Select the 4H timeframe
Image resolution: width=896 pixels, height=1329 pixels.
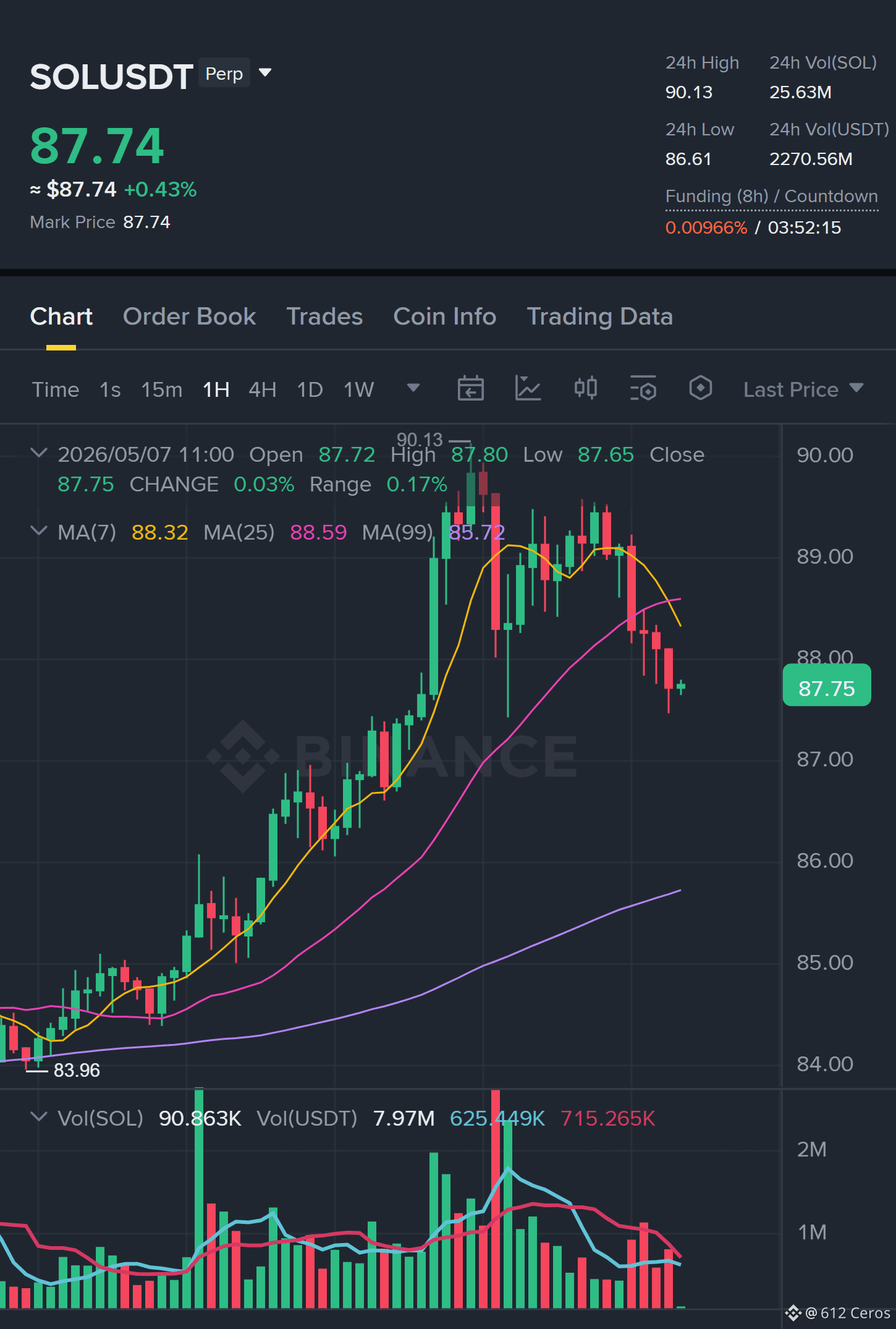[x=263, y=389]
